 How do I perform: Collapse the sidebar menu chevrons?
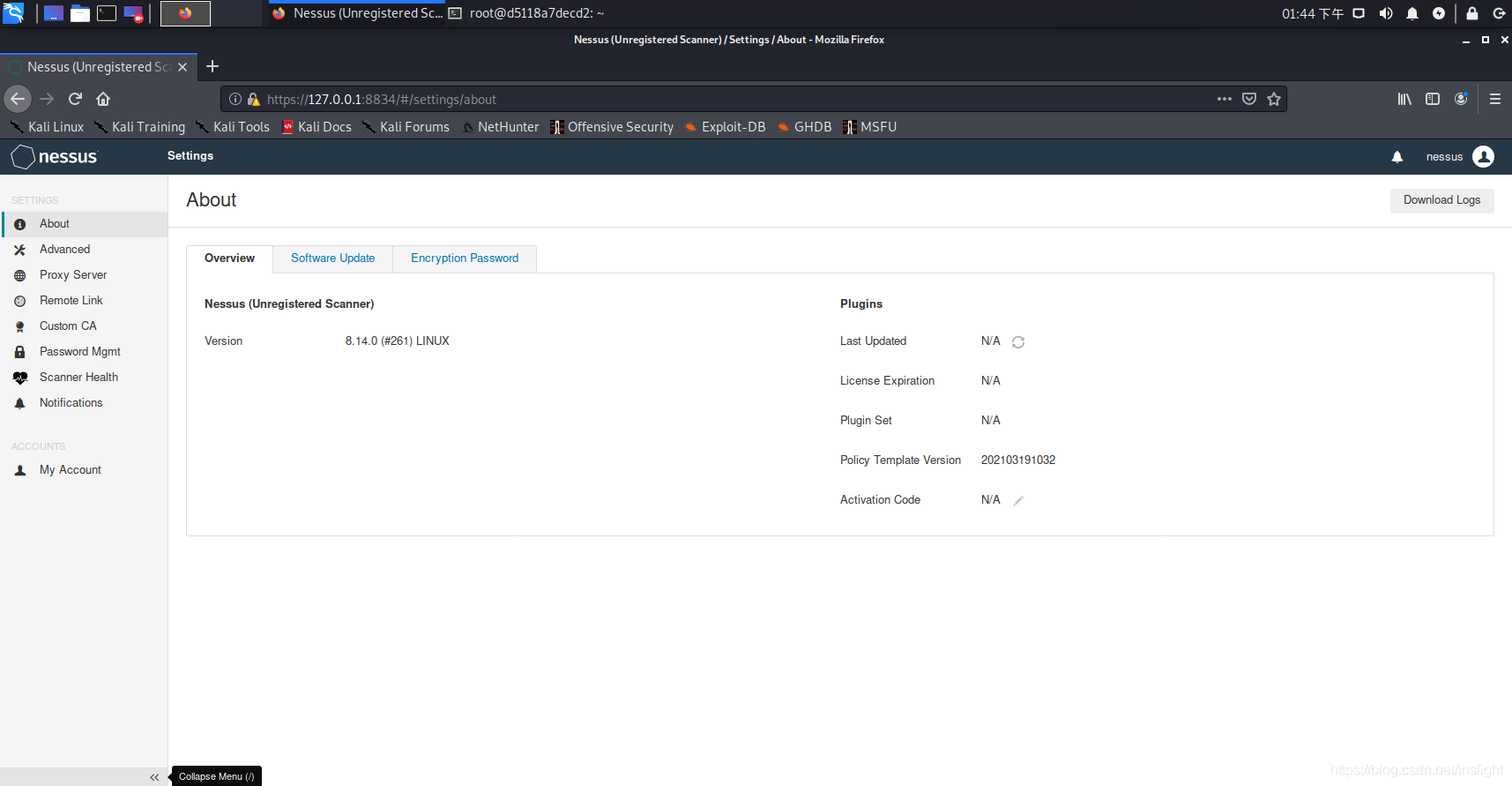point(154,777)
